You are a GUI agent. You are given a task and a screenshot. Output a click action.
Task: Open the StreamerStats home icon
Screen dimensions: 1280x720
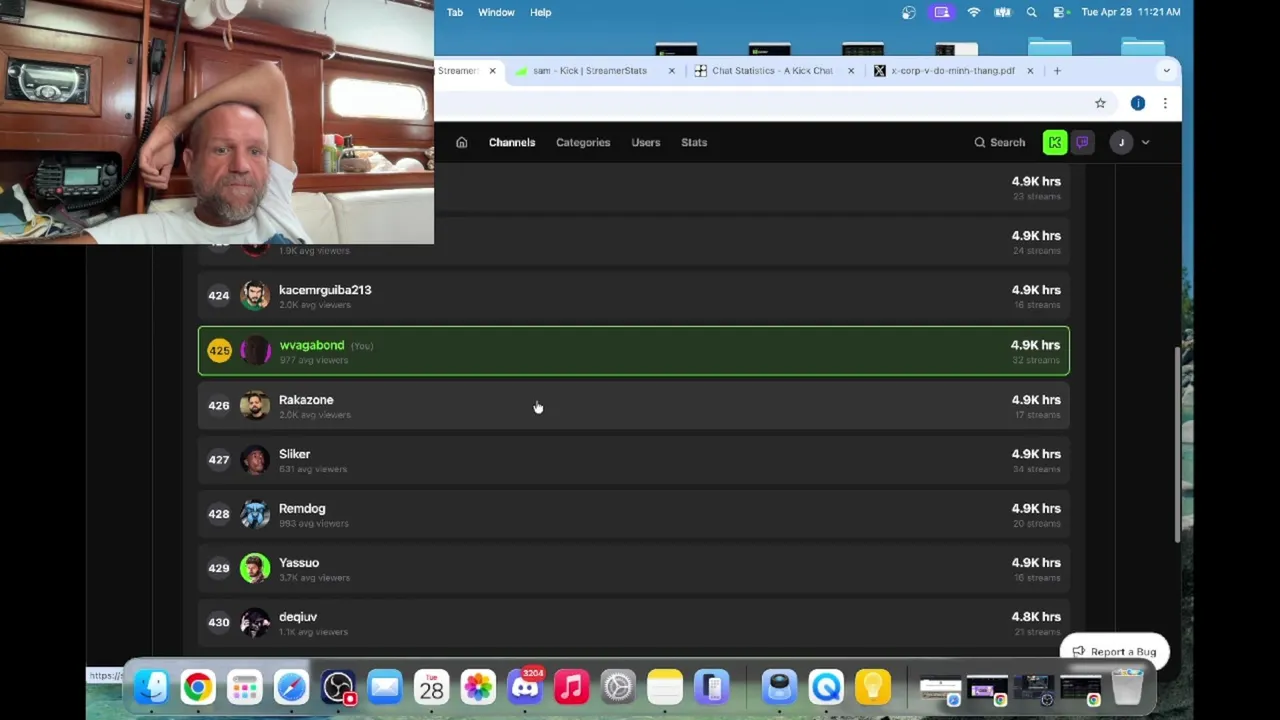click(x=461, y=142)
